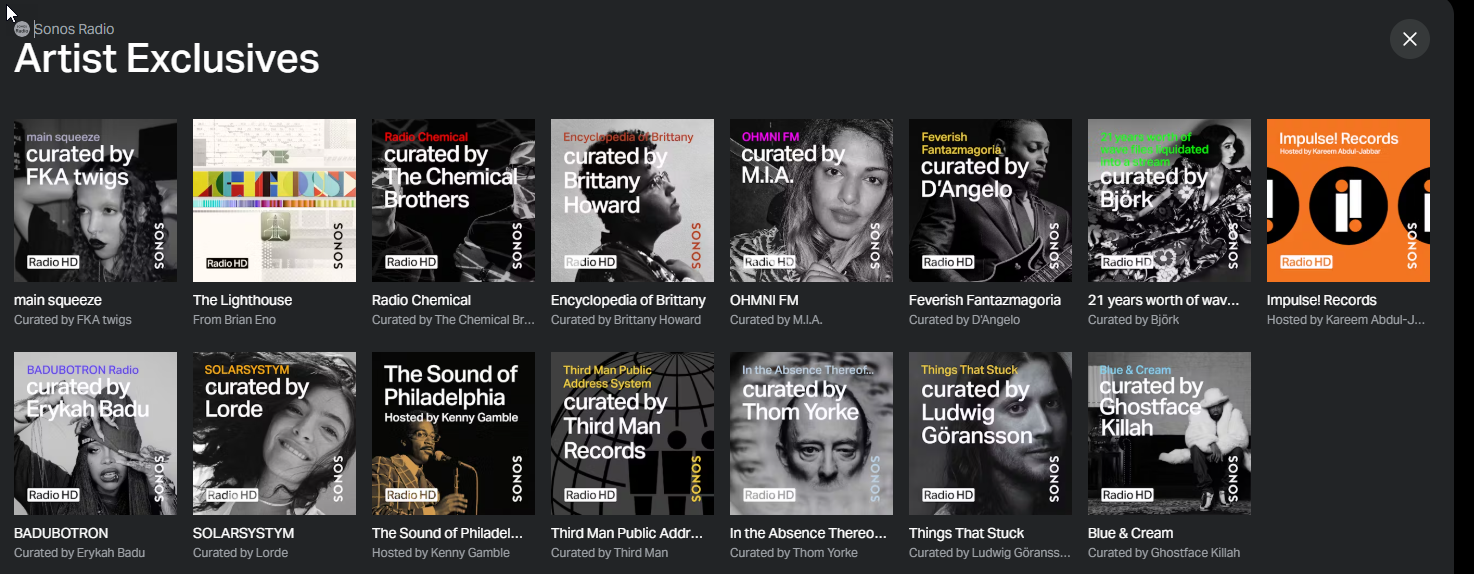Click the Sonos Radio logo icon
The width and height of the screenshot is (1474, 574).
22,29
